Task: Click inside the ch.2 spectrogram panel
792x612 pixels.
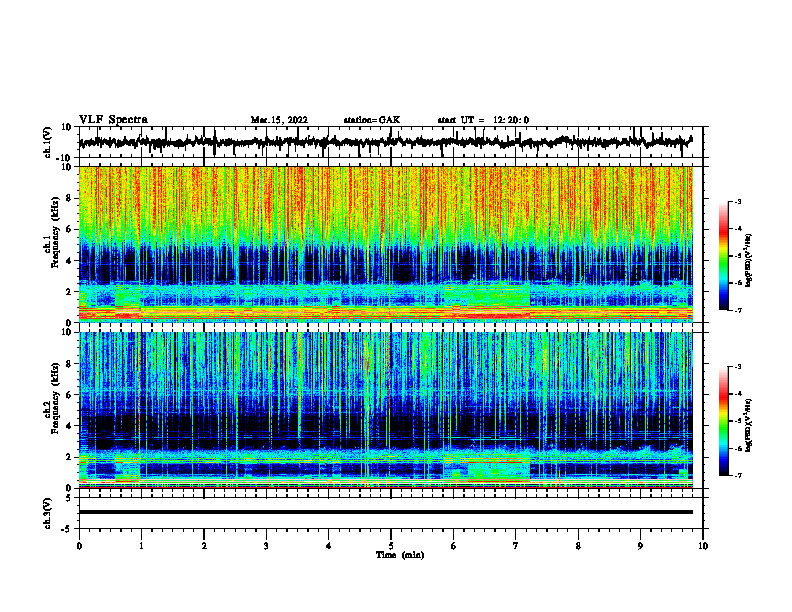Action: [386, 410]
